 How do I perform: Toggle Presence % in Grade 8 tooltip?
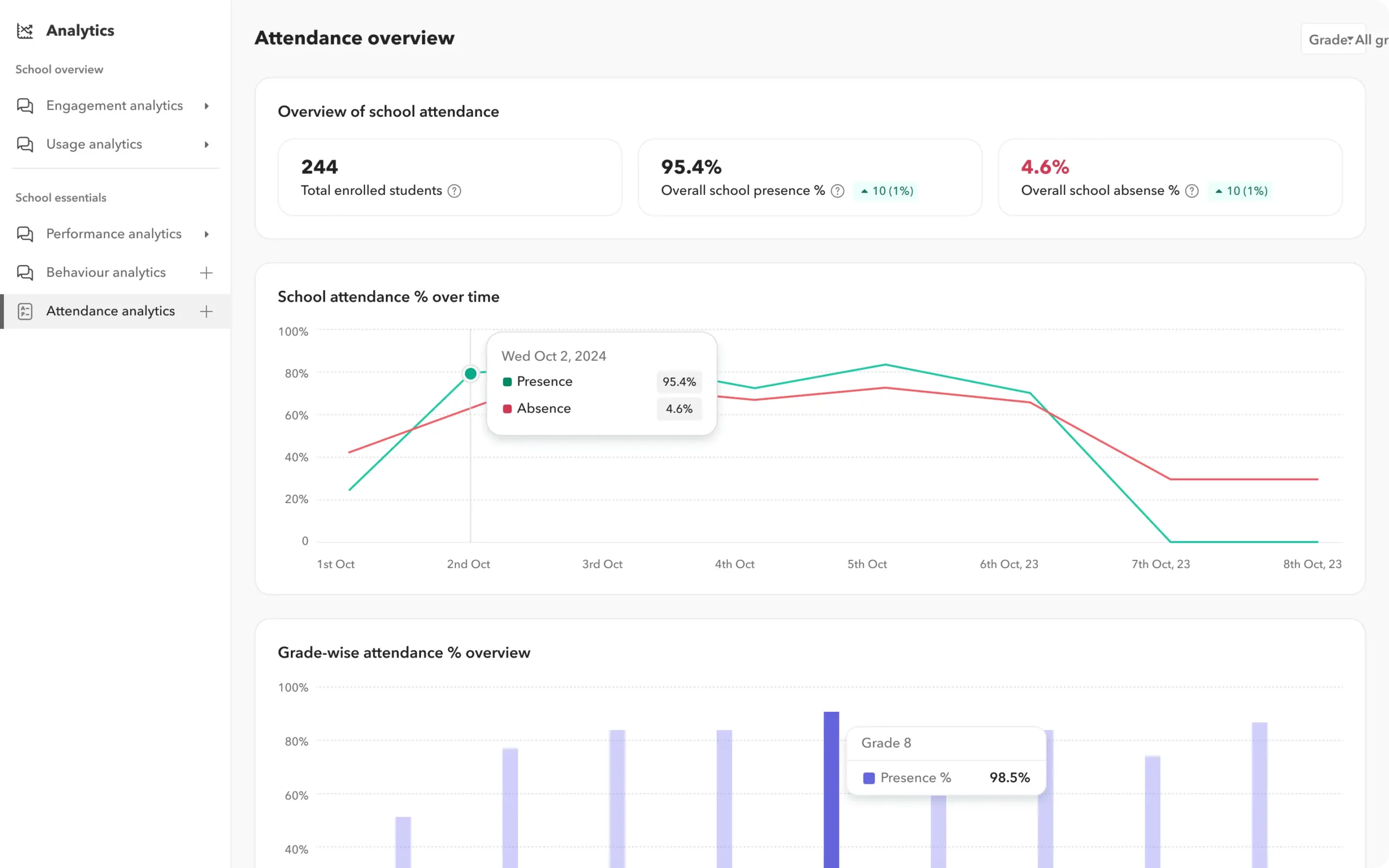click(915, 777)
